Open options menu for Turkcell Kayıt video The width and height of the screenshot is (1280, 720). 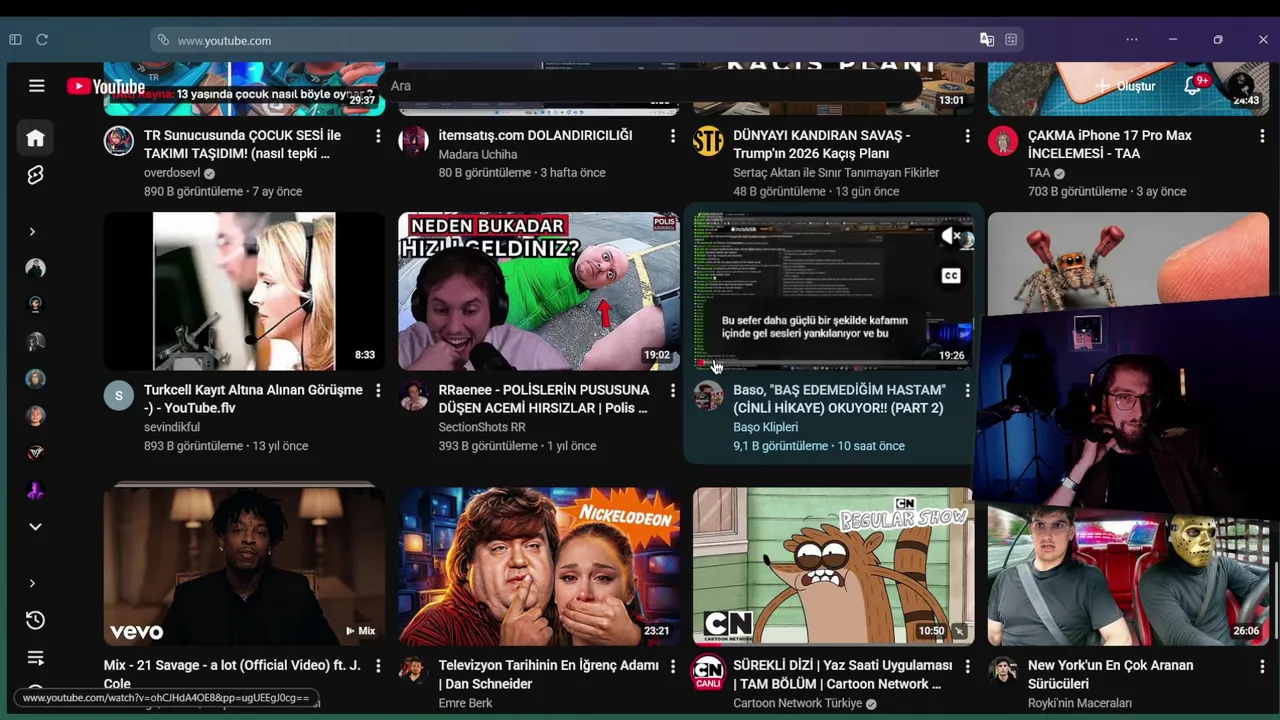[x=378, y=391]
